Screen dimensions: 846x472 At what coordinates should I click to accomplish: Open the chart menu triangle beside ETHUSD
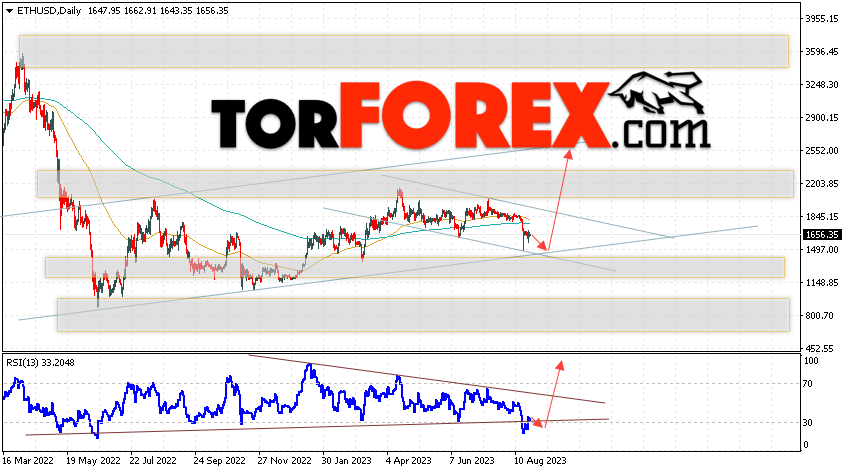(9, 11)
